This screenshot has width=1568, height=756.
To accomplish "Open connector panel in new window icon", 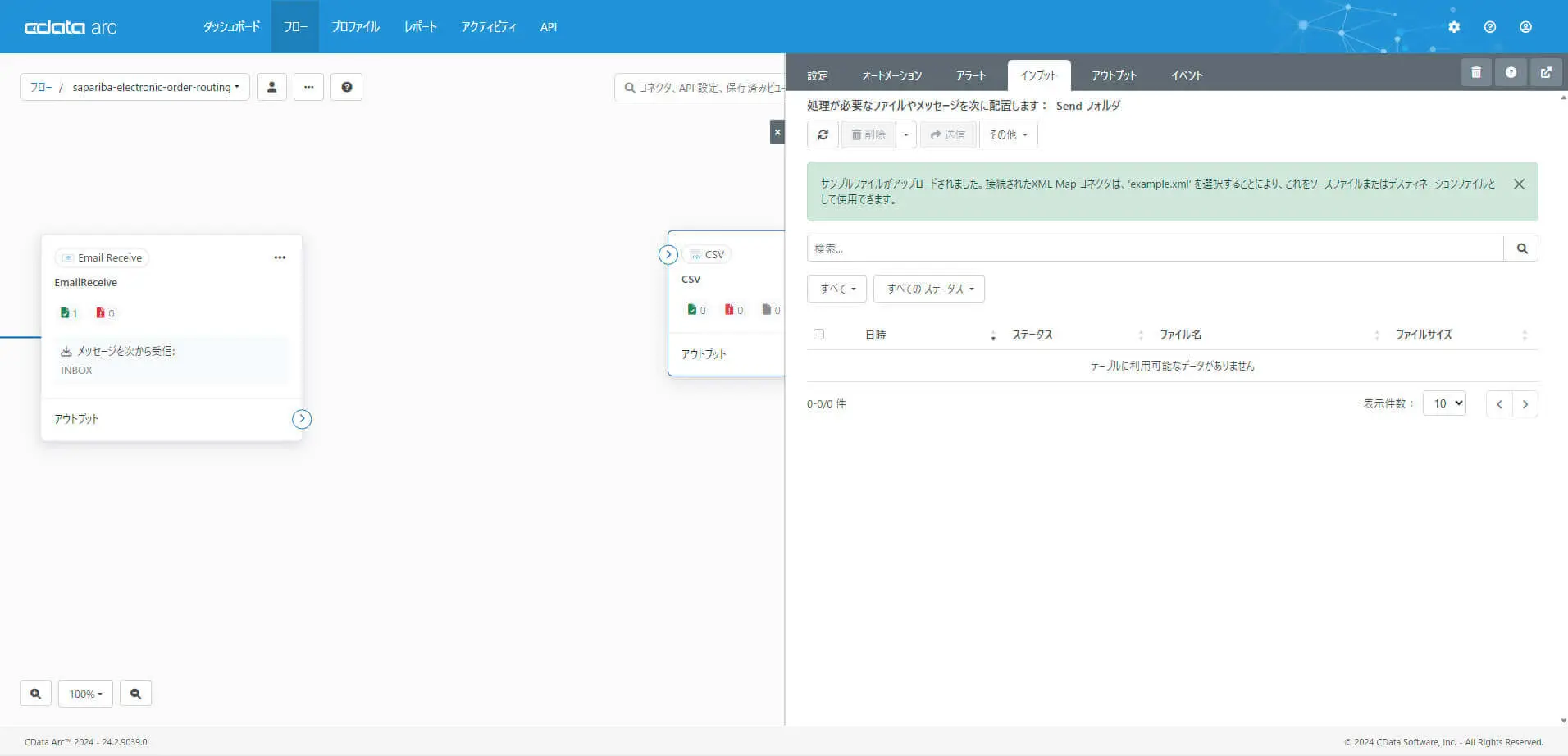I will [1546, 73].
